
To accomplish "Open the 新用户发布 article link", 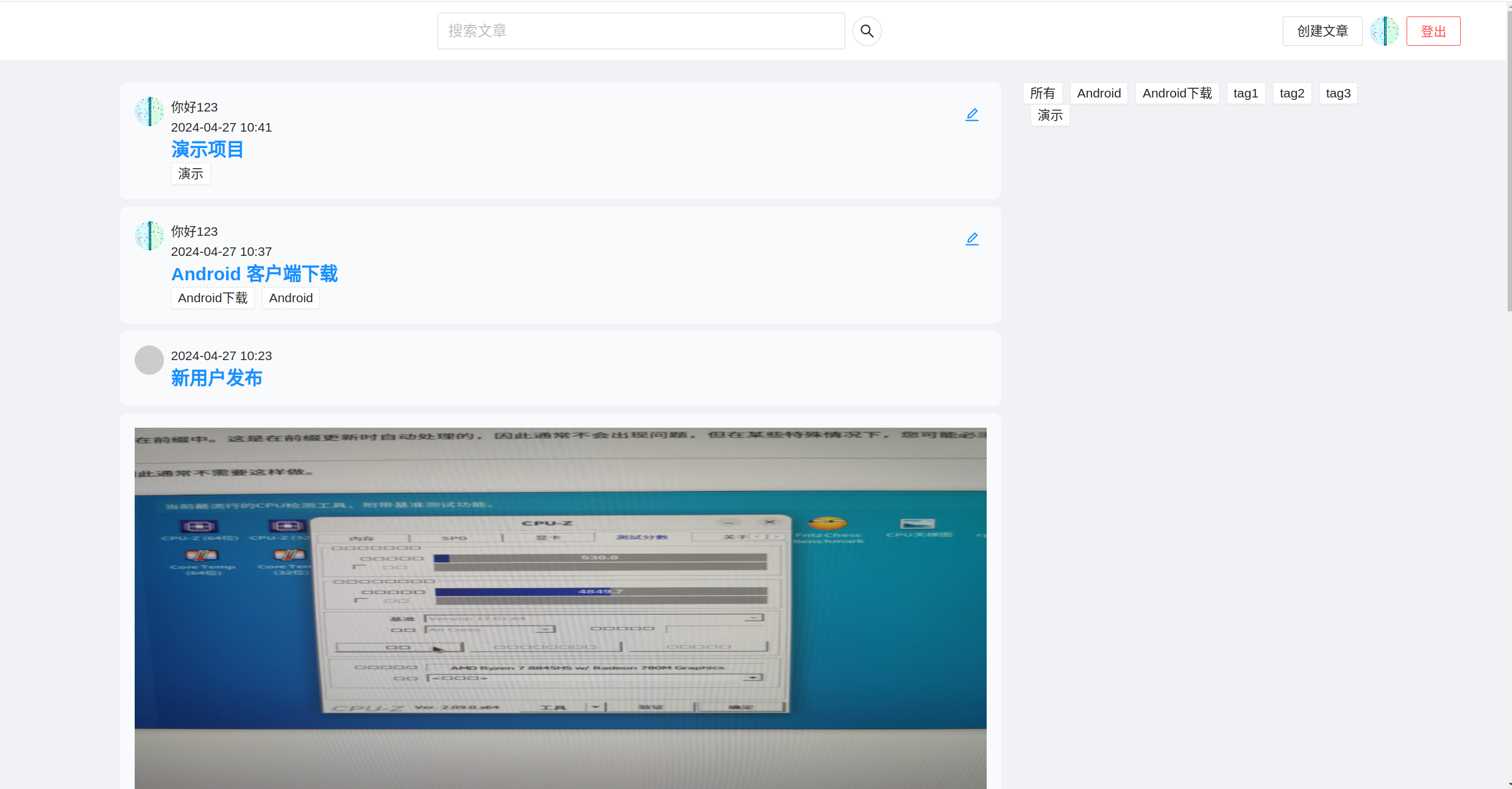I will 216,378.
